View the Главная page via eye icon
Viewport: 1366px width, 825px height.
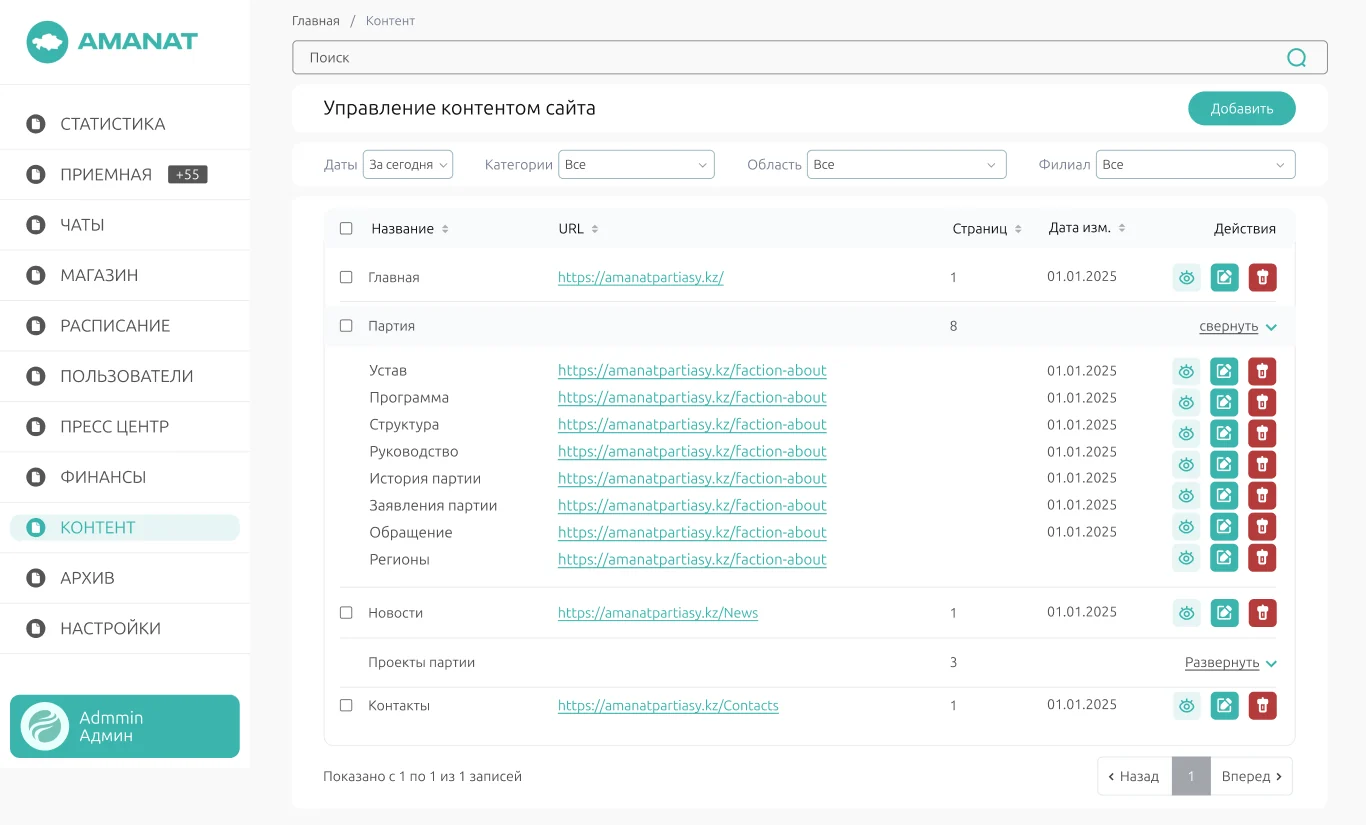click(1186, 278)
